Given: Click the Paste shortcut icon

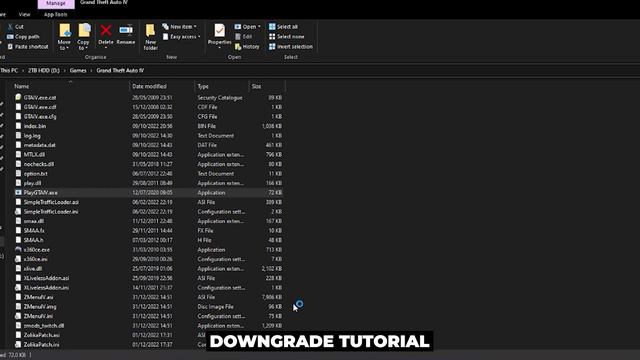Looking at the screenshot, I should coord(10,47).
